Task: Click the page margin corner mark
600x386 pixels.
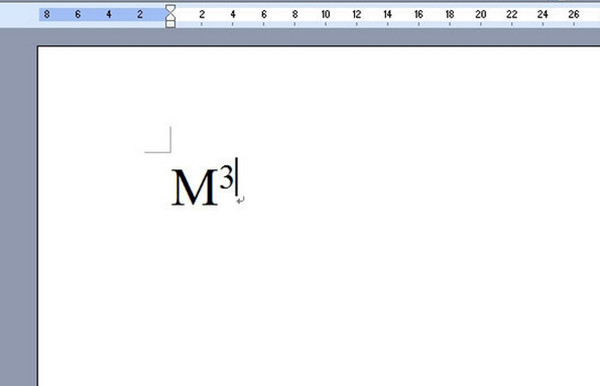Action: click(158, 140)
